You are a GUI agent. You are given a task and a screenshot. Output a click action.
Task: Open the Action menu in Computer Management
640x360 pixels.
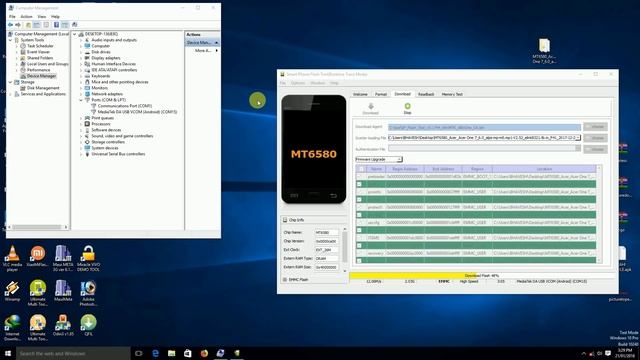coord(26,17)
